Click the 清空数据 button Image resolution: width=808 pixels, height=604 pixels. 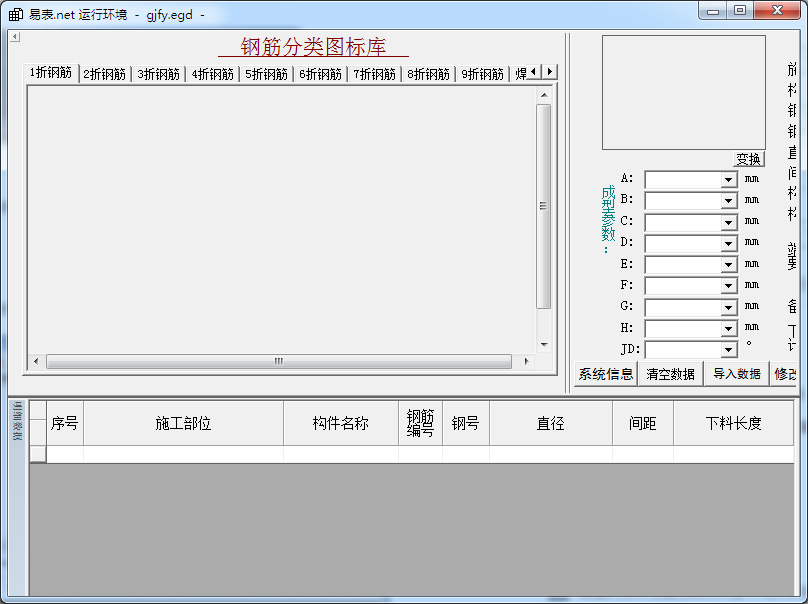pyautogui.click(x=670, y=374)
